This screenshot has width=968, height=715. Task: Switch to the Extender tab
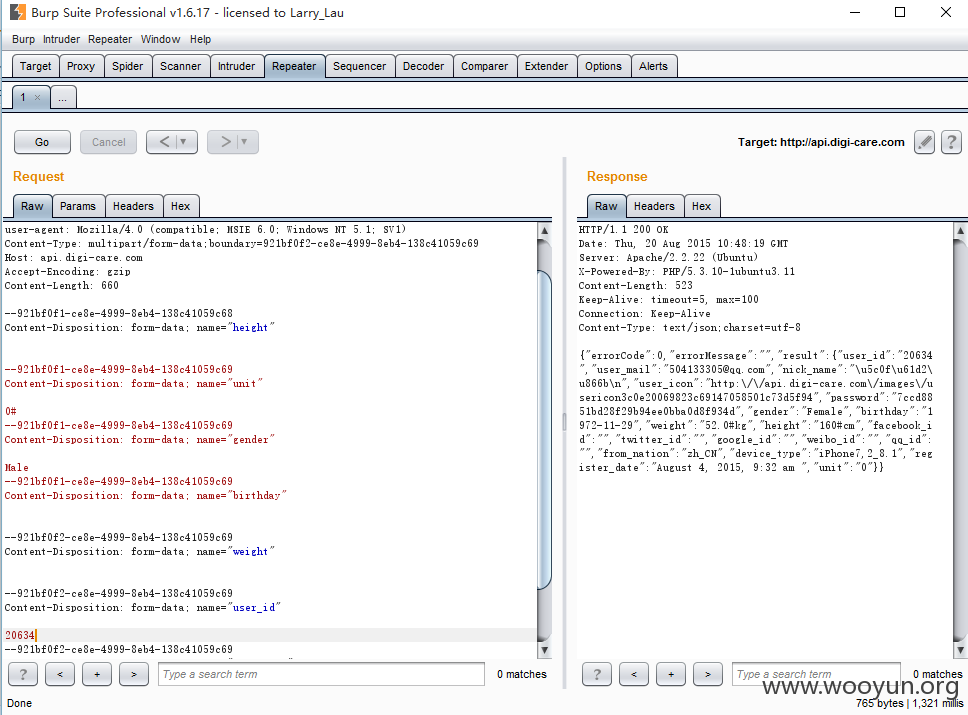tap(546, 66)
